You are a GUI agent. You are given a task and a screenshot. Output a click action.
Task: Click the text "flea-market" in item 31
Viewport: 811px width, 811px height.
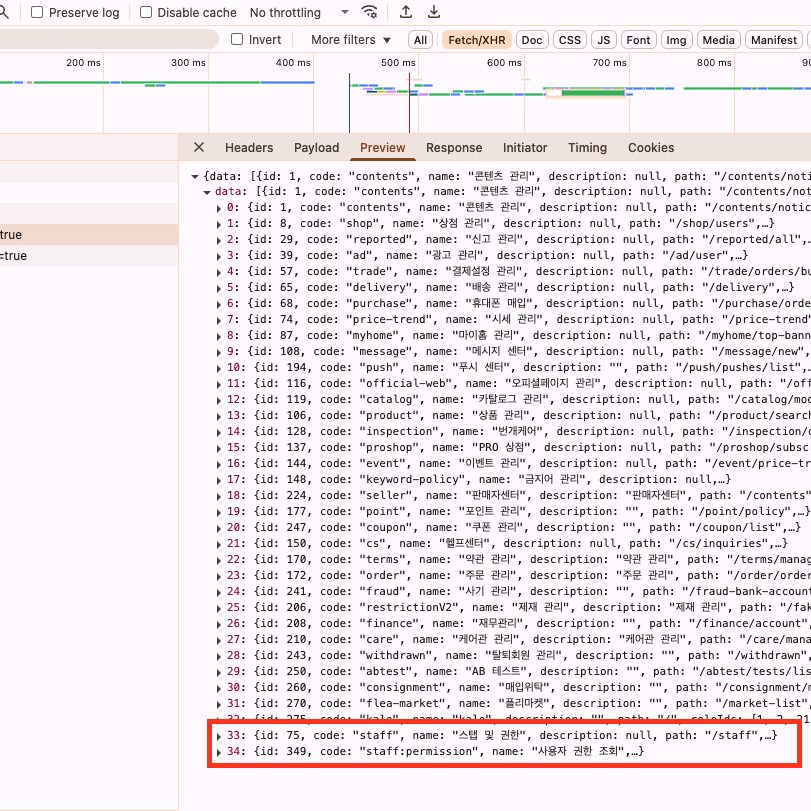[x=403, y=703]
